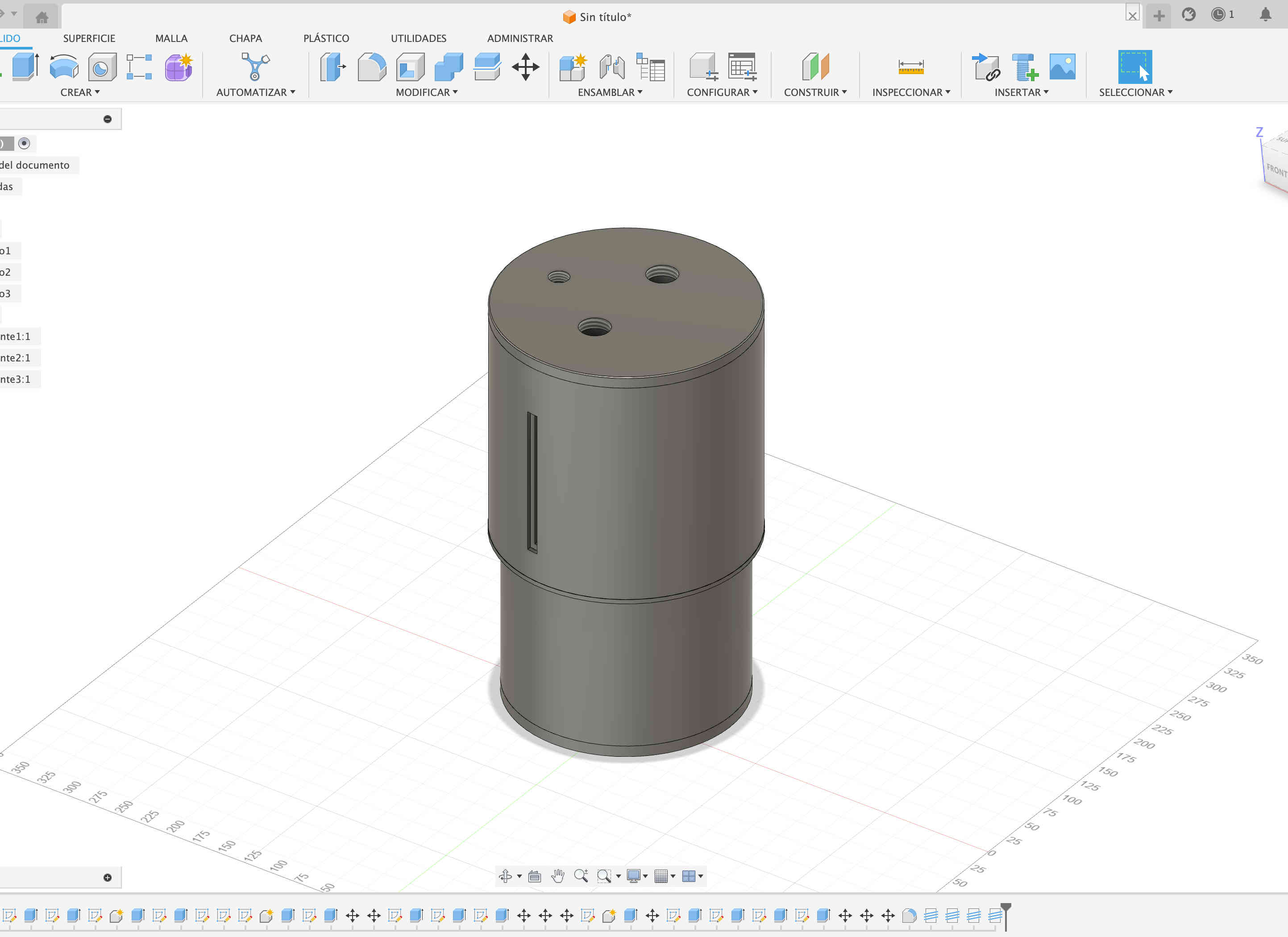Switch to the ADMINISTRAR tab

[x=519, y=38]
